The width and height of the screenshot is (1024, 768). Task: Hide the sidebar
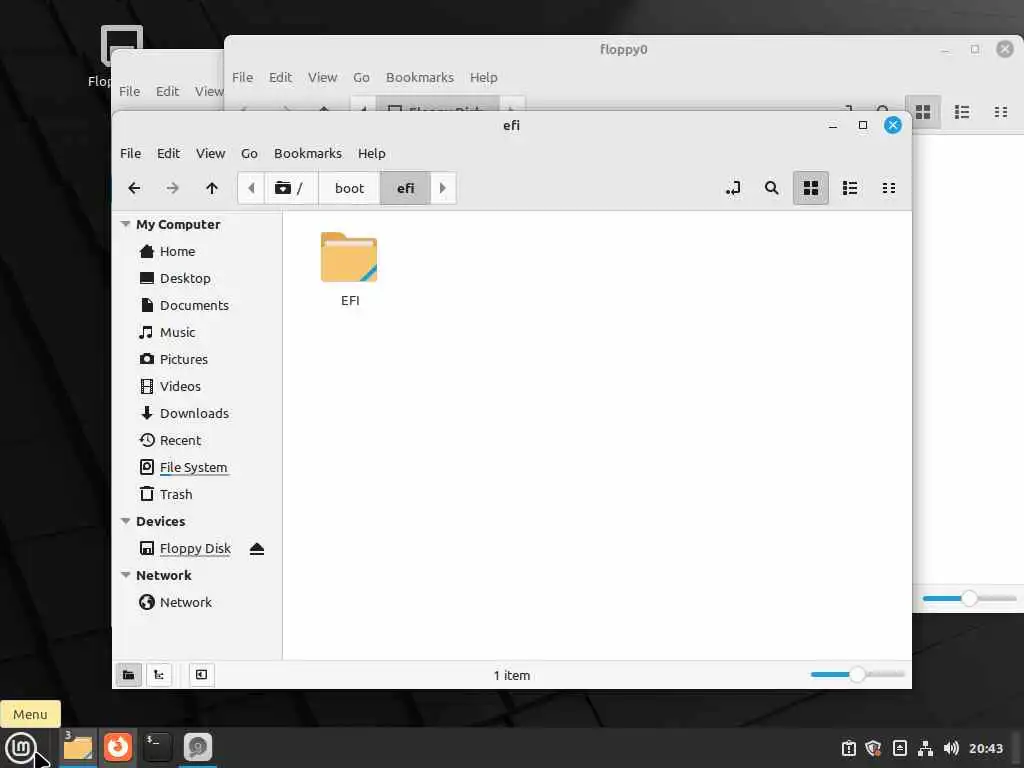click(x=201, y=675)
